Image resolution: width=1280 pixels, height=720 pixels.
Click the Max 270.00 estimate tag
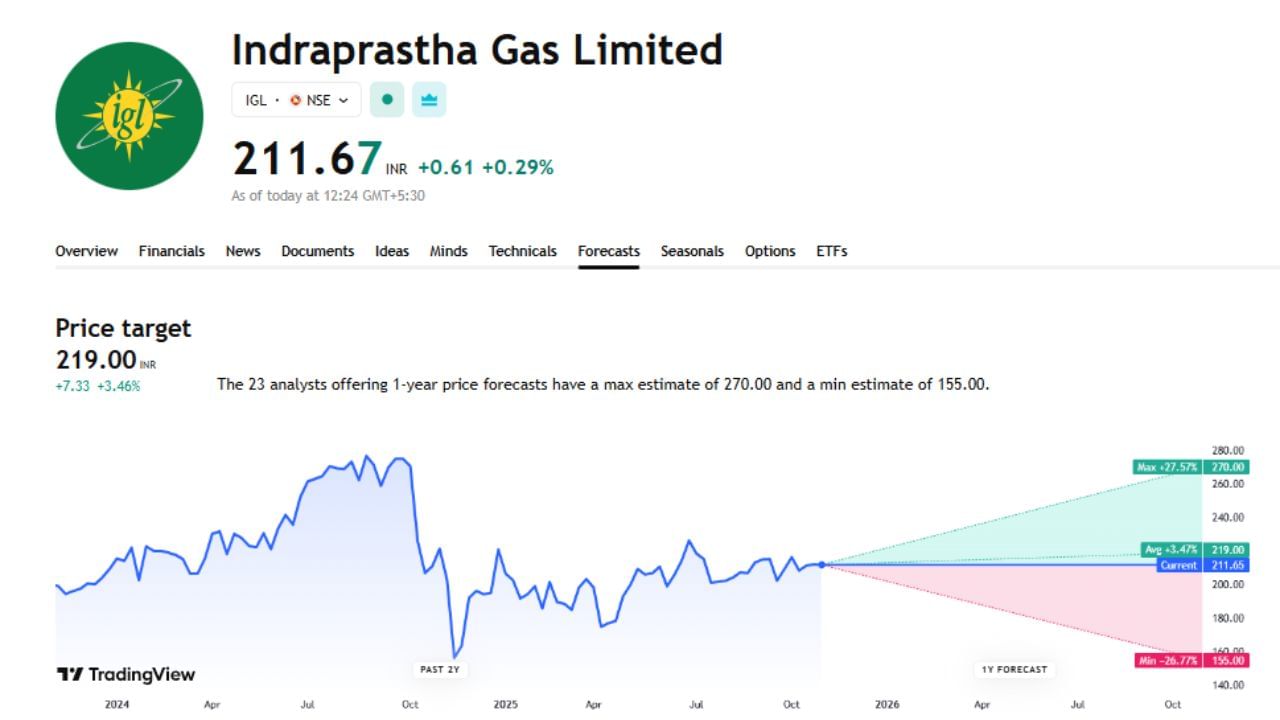[x=1192, y=467]
